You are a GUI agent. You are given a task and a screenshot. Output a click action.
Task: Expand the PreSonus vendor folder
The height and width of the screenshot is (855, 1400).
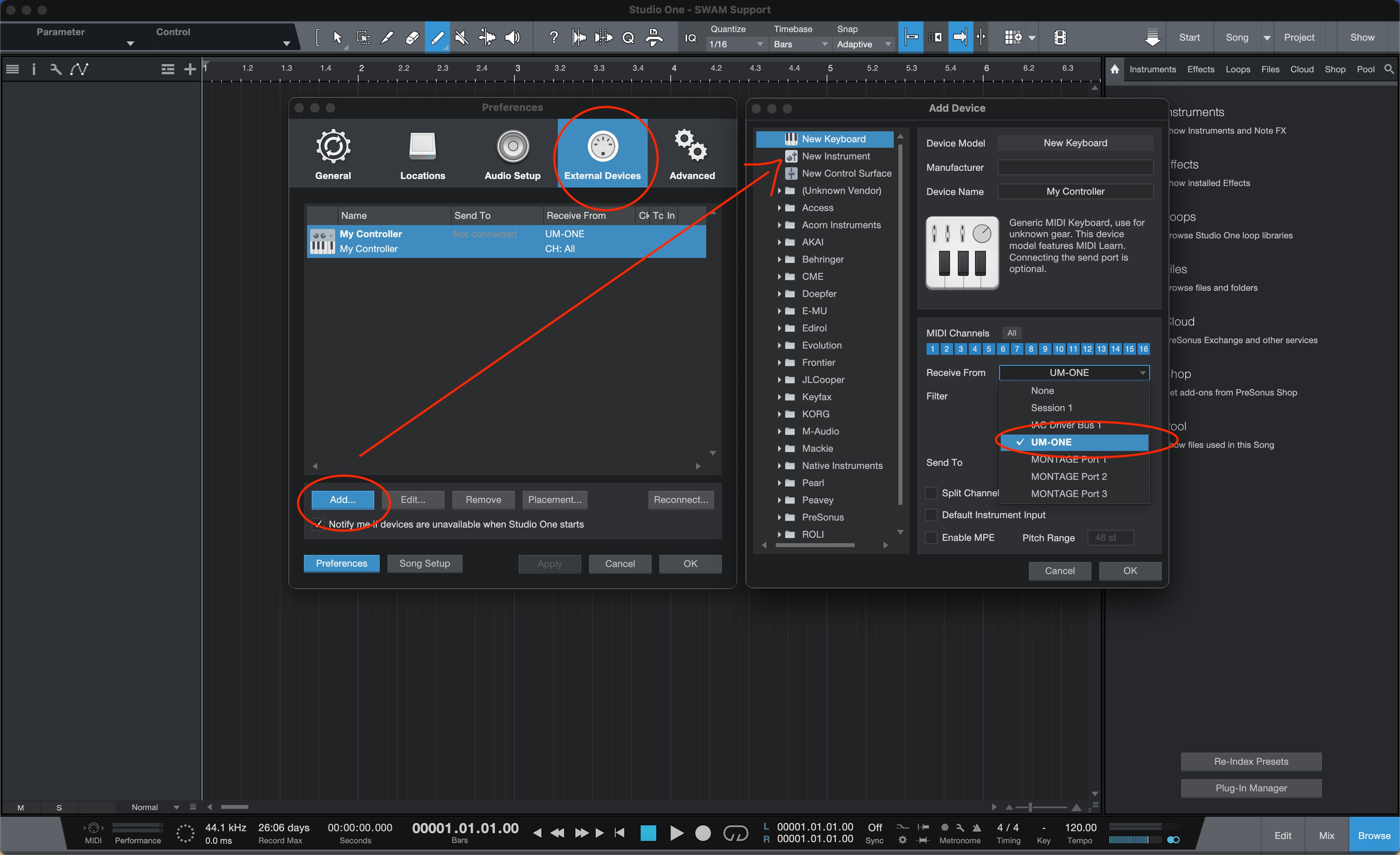[779, 517]
